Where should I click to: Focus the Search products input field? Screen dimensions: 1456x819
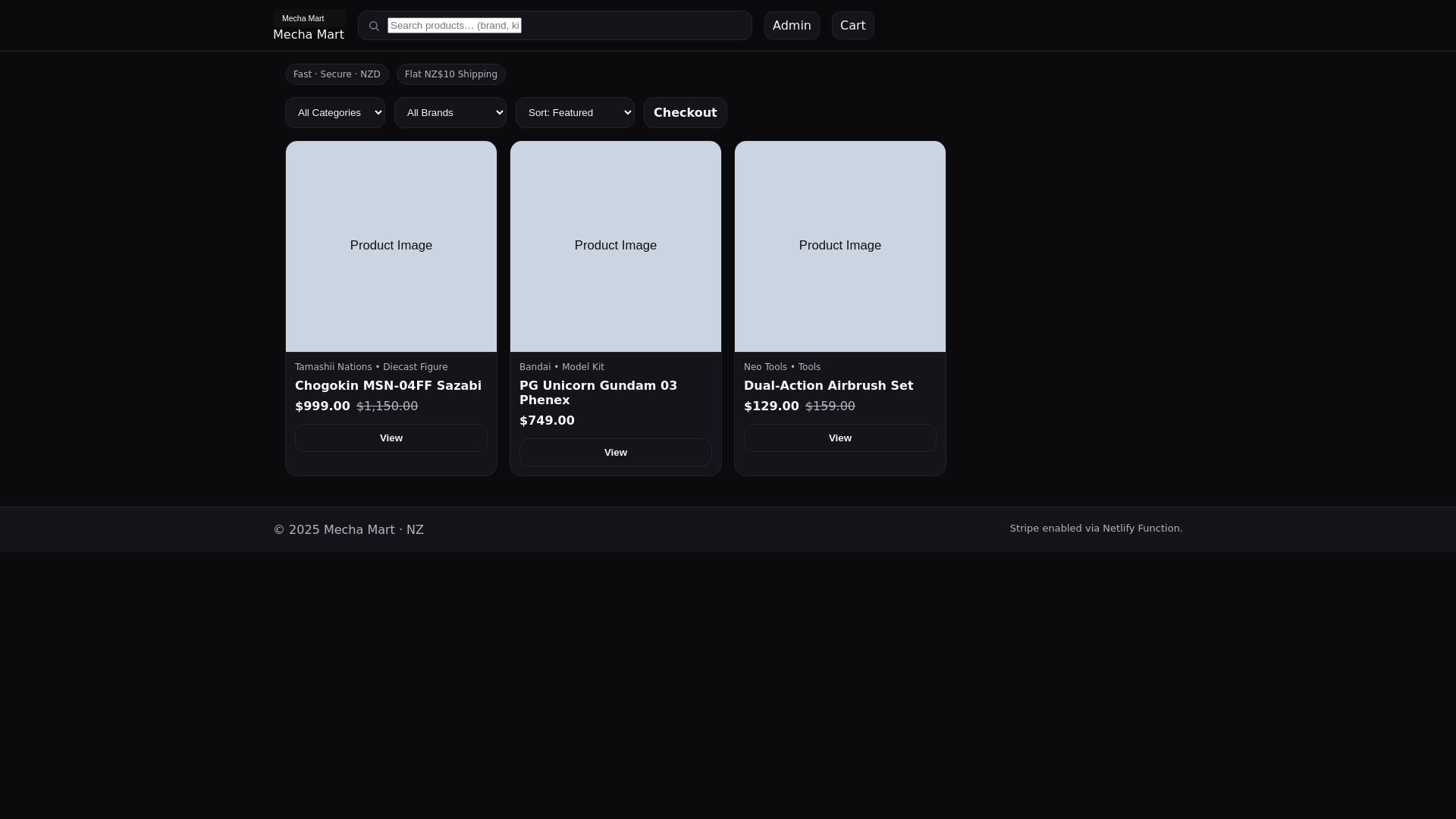coord(454,26)
